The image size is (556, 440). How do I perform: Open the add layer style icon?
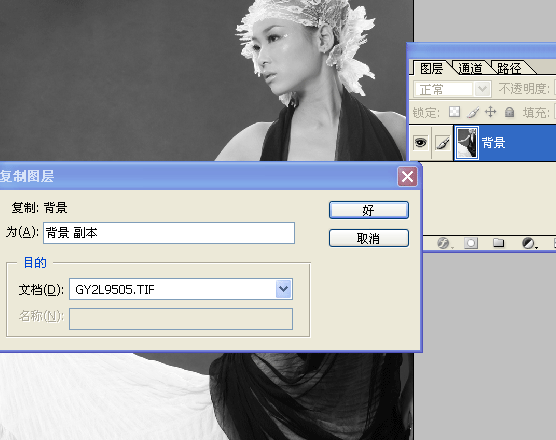click(x=443, y=243)
